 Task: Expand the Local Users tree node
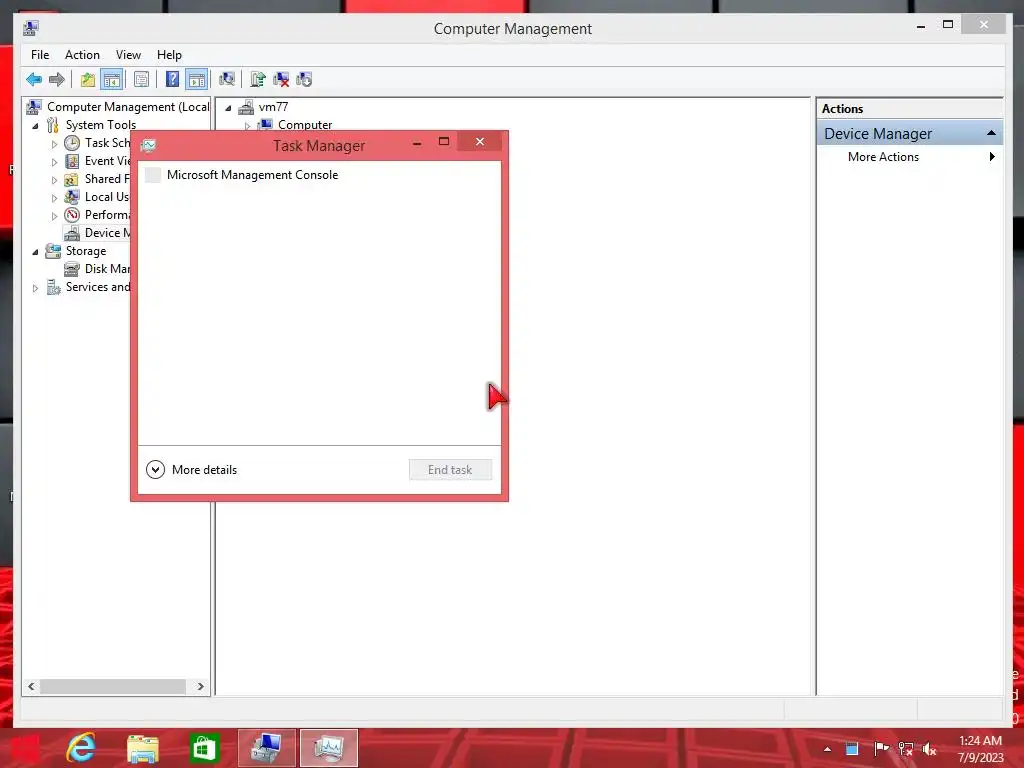point(55,198)
